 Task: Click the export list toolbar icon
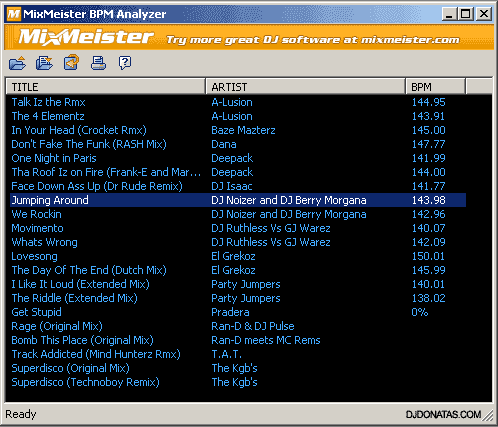(x=44, y=63)
